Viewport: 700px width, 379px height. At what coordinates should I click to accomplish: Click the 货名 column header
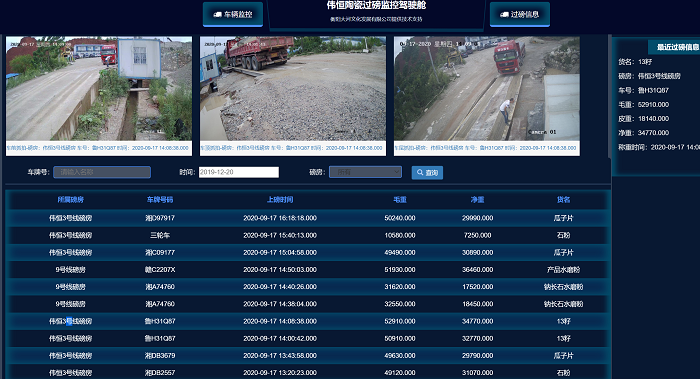(x=563, y=200)
